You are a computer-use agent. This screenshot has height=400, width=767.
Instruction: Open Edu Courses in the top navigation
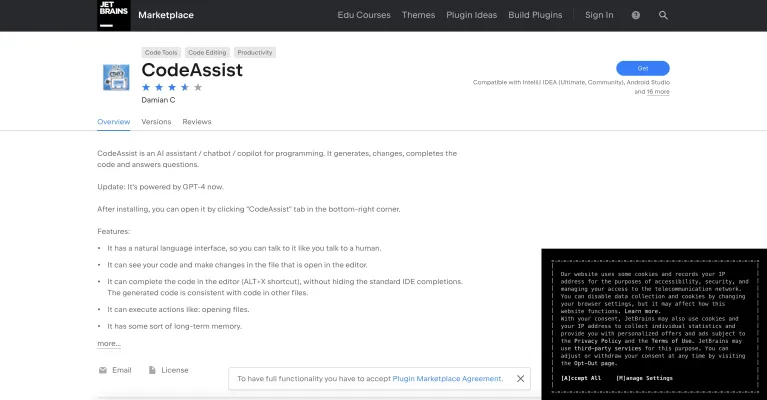pos(364,15)
